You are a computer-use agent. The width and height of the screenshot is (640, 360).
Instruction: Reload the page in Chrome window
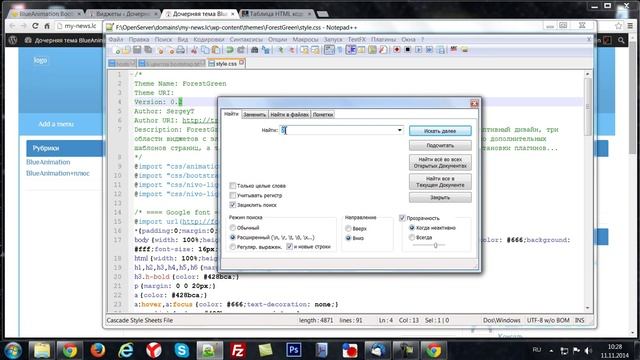click(35, 26)
